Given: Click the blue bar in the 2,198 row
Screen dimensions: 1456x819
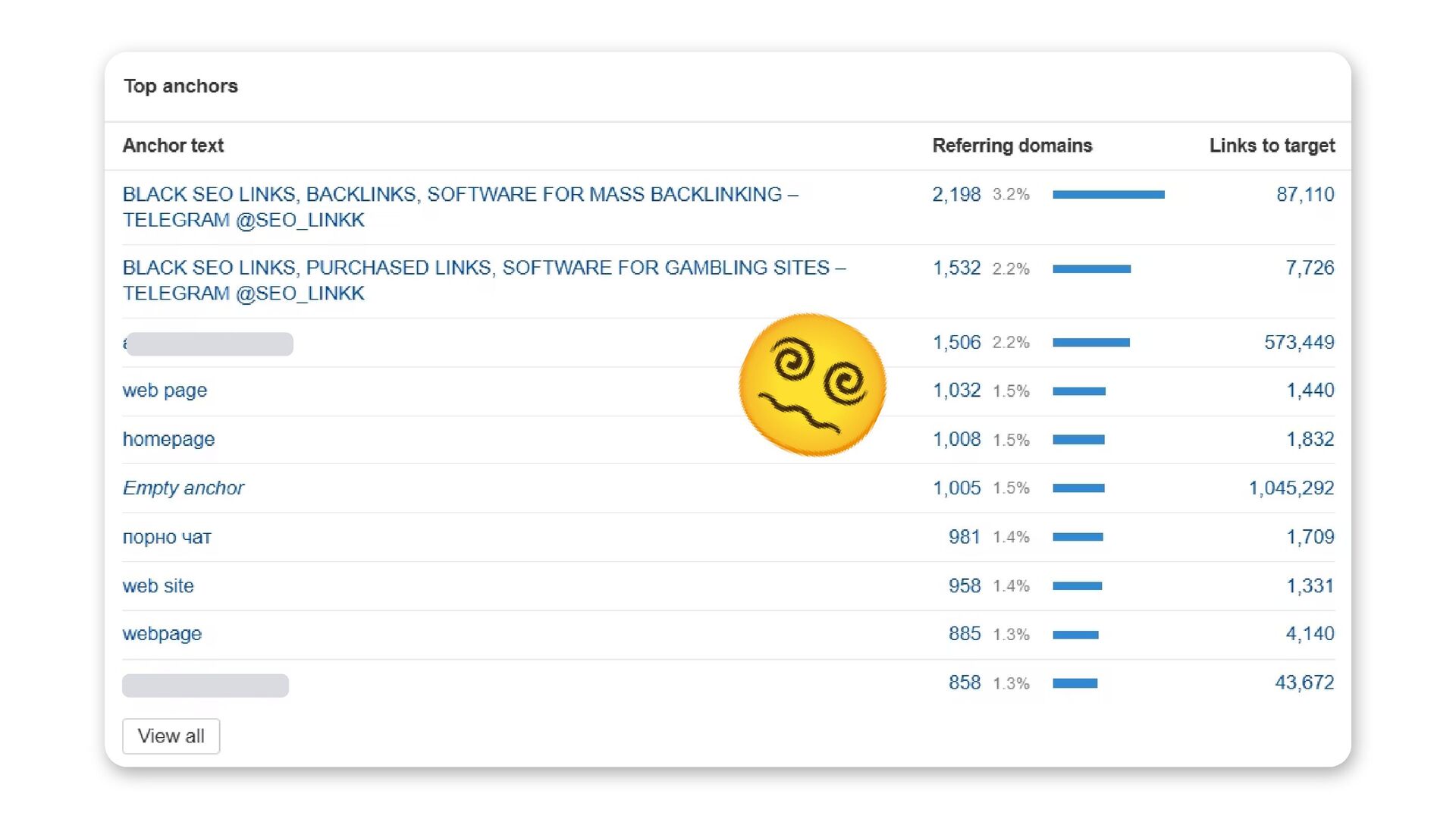Looking at the screenshot, I should click(x=1109, y=195).
